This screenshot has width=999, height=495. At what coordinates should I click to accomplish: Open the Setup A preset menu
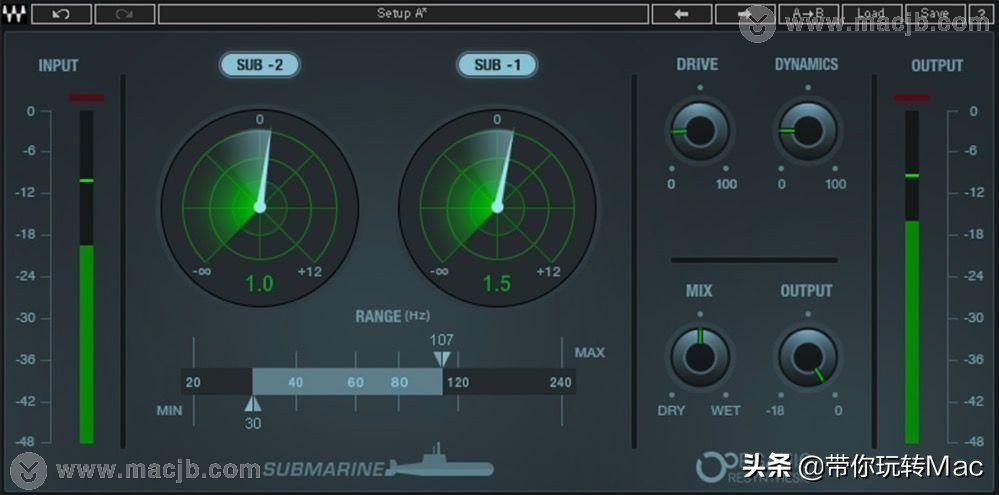tap(403, 14)
